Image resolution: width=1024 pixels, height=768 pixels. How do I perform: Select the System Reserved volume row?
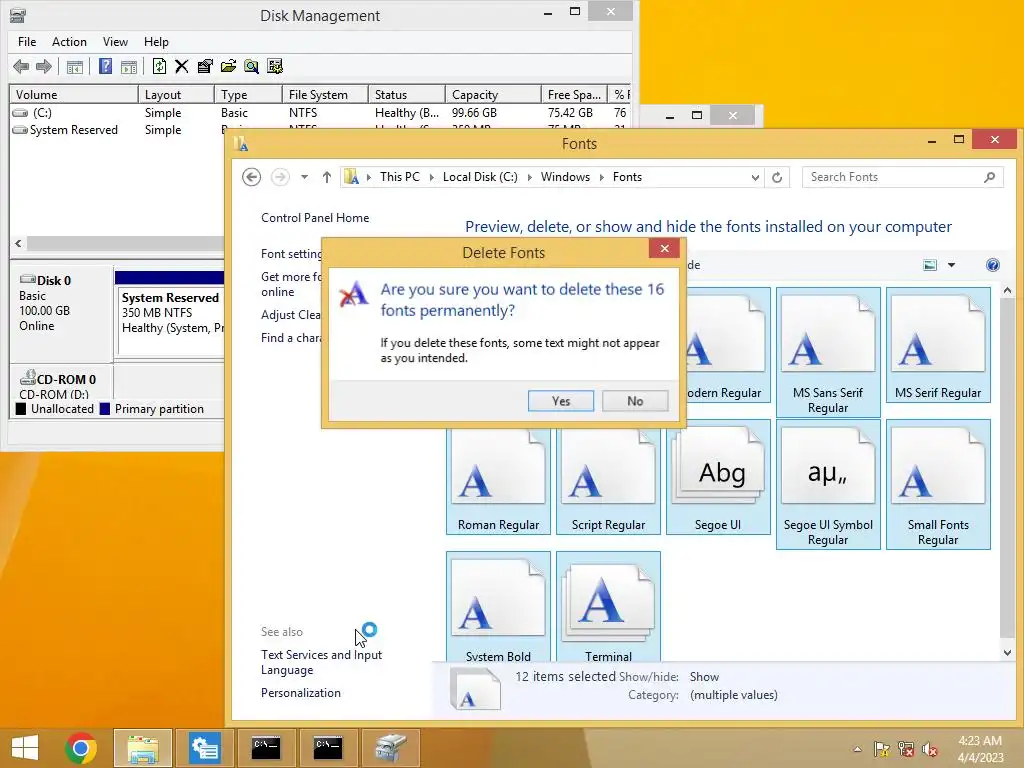118,130
